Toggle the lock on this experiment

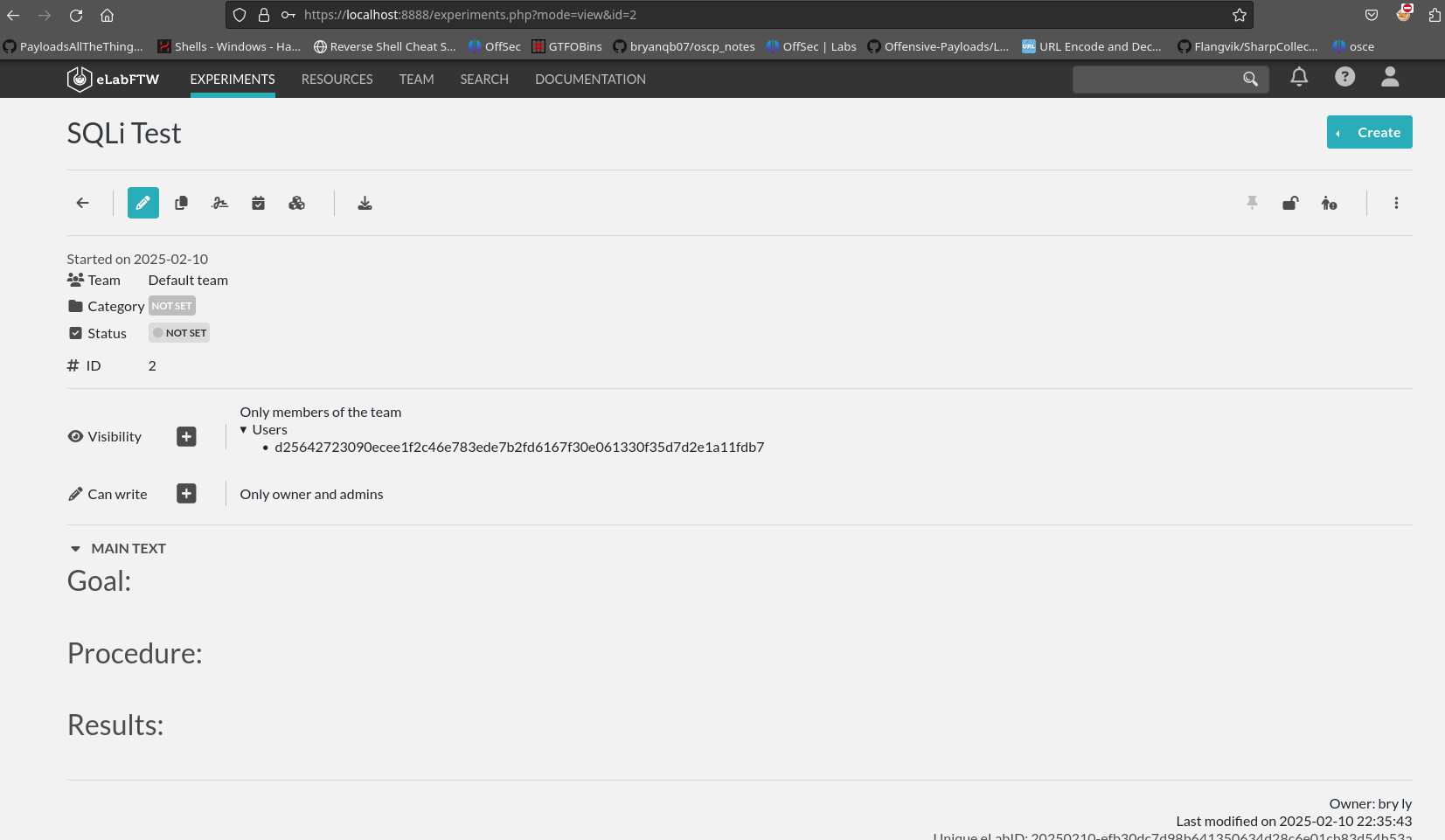click(1290, 203)
